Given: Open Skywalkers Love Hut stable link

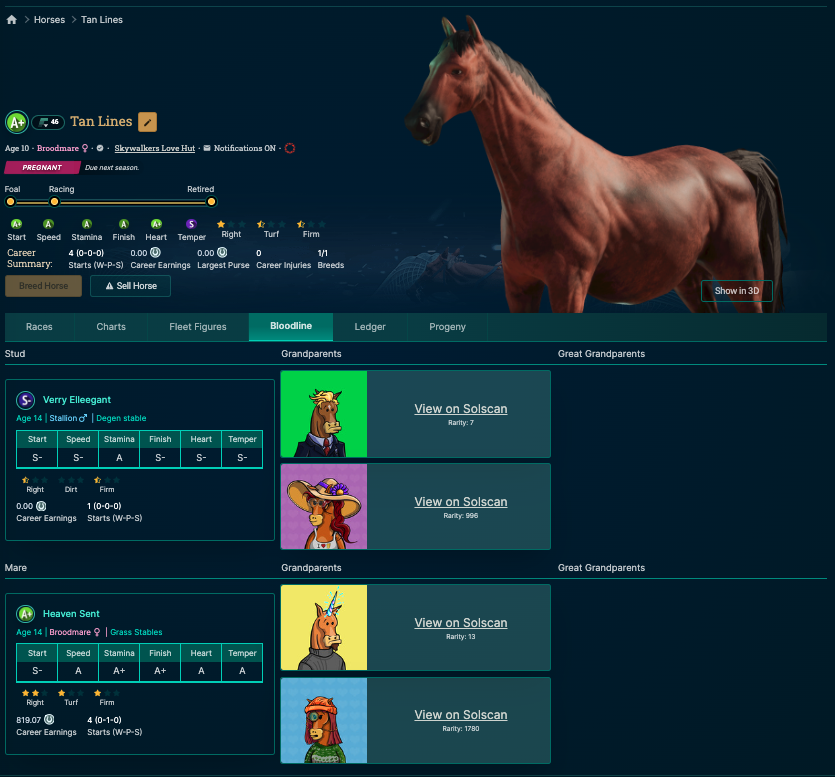Looking at the screenshot, I should coord(154,148).
